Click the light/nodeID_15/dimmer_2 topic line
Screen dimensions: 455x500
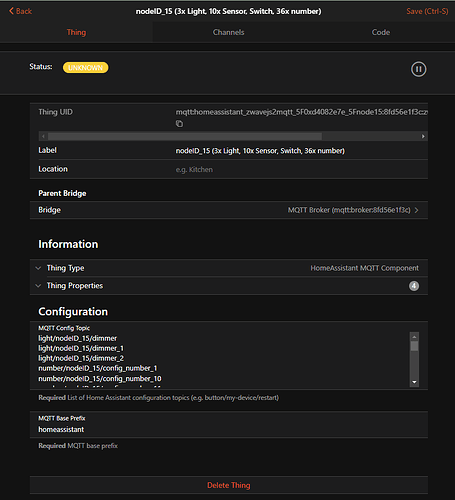(x=81, y=358)
